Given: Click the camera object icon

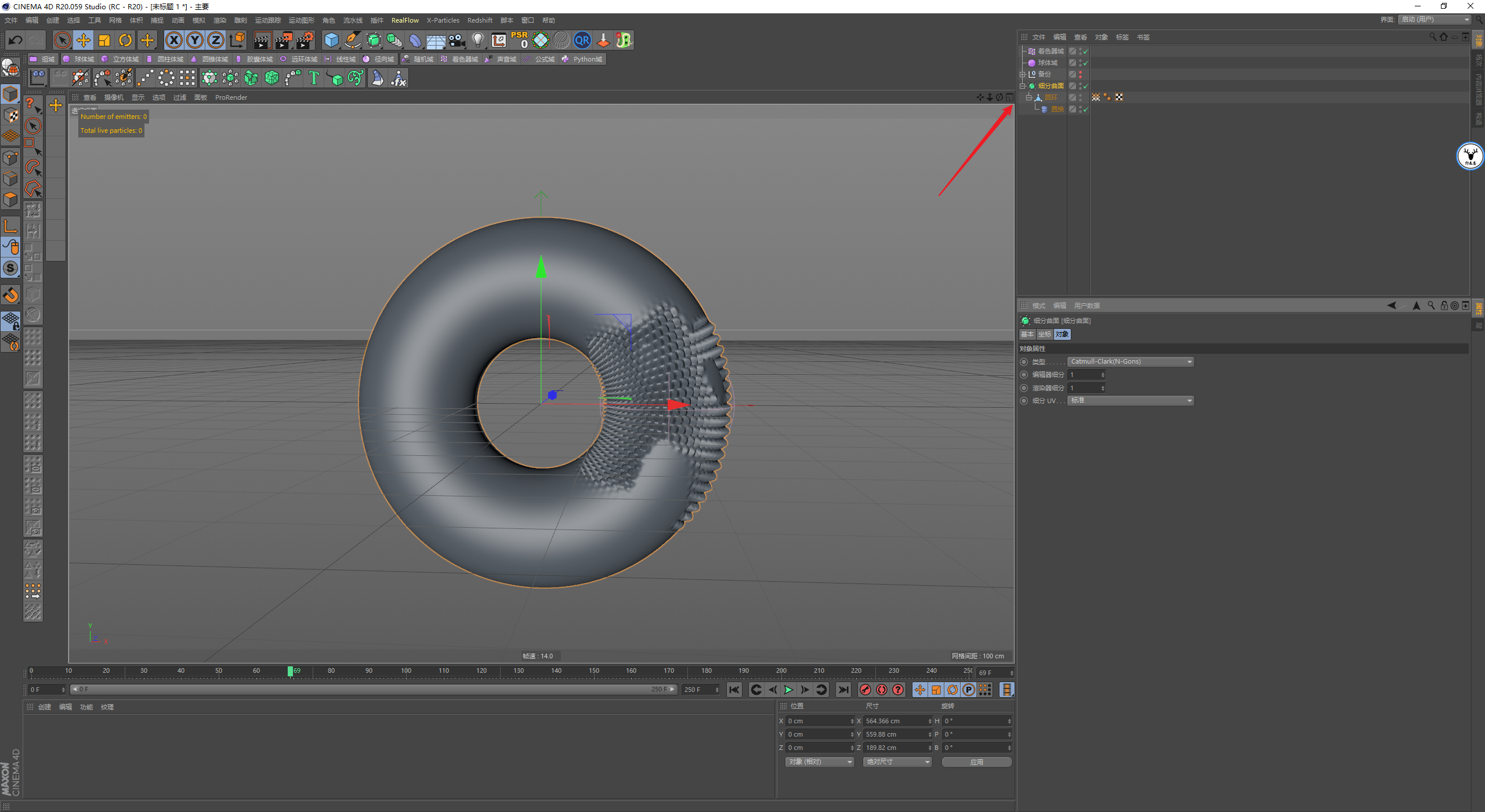Looking at the screenshot, I should 457,40.
